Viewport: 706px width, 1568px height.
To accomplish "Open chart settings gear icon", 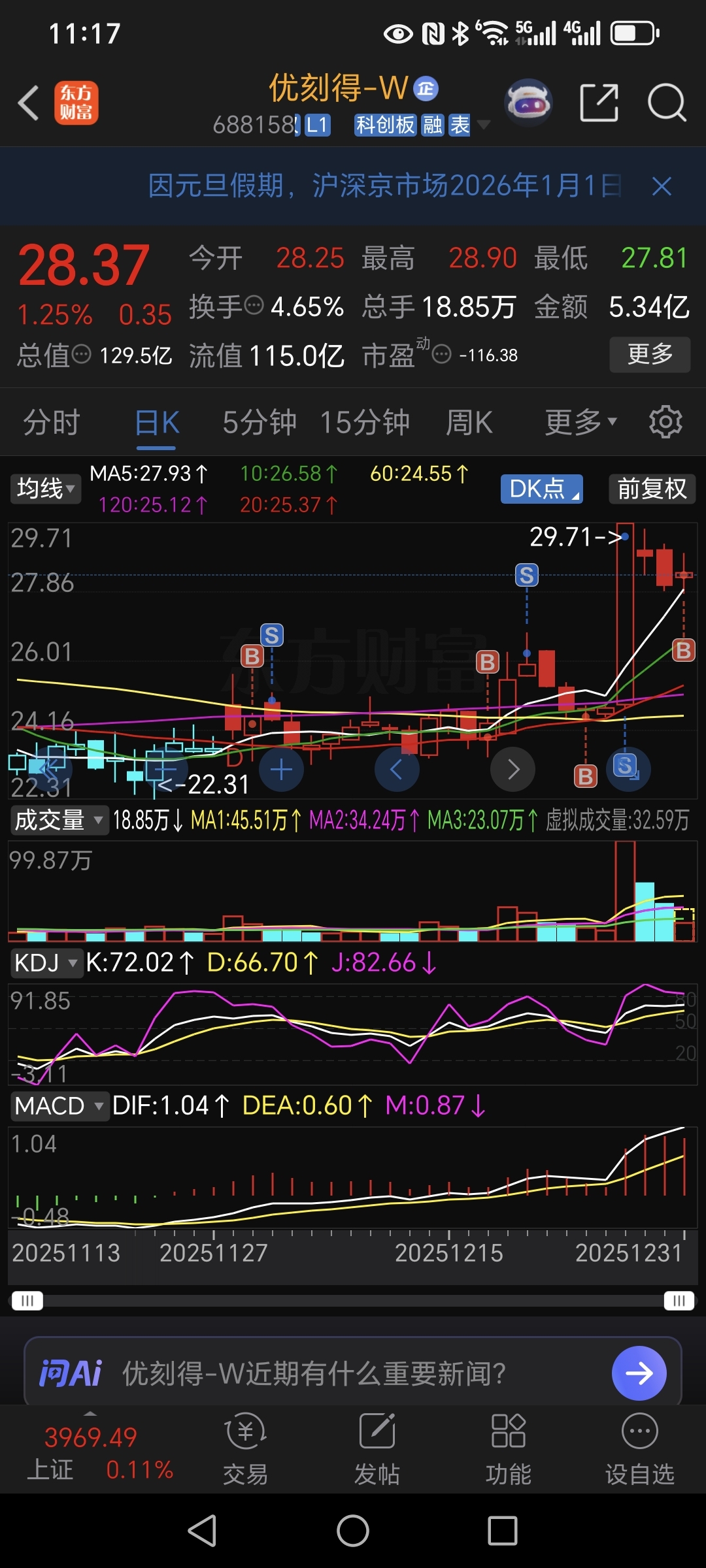I will pyautogui.click(x=665, y=422).
